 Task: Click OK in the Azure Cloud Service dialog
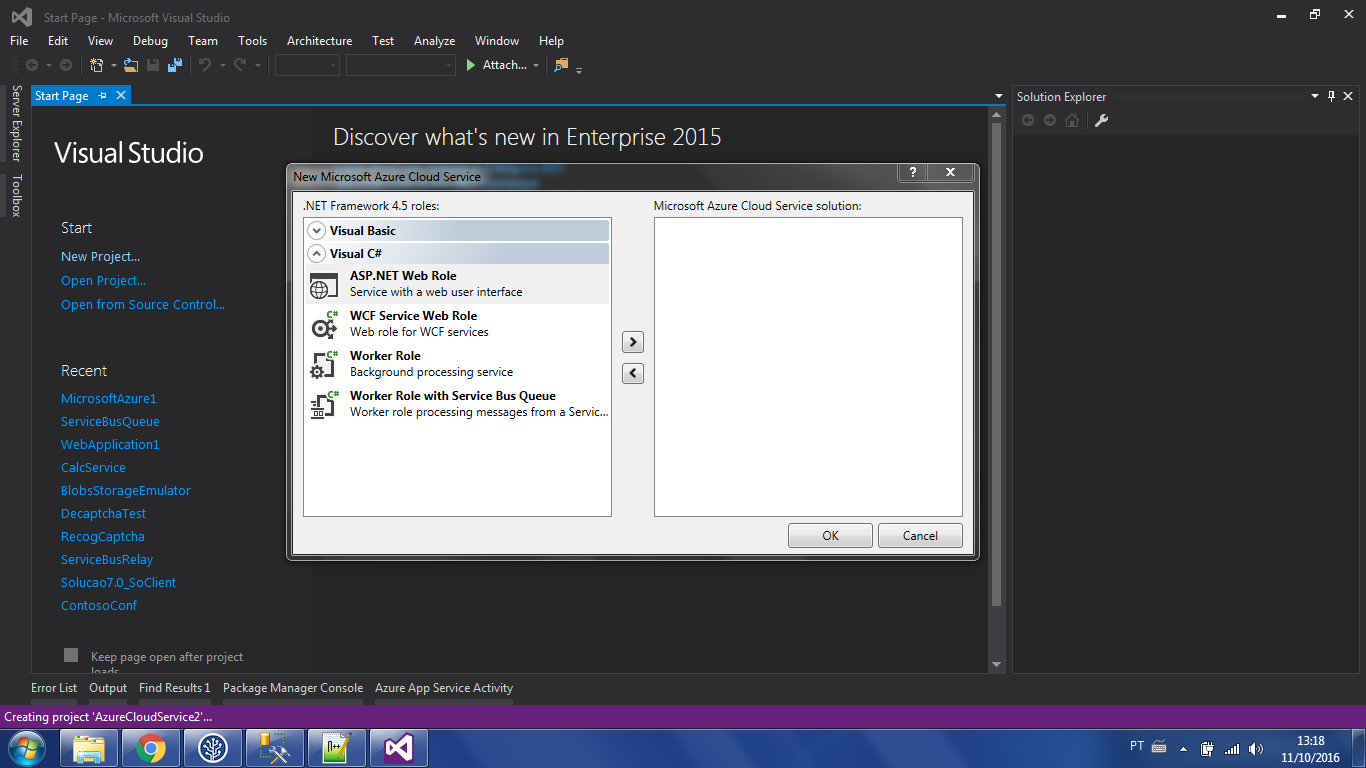click(x=830, y=536)
